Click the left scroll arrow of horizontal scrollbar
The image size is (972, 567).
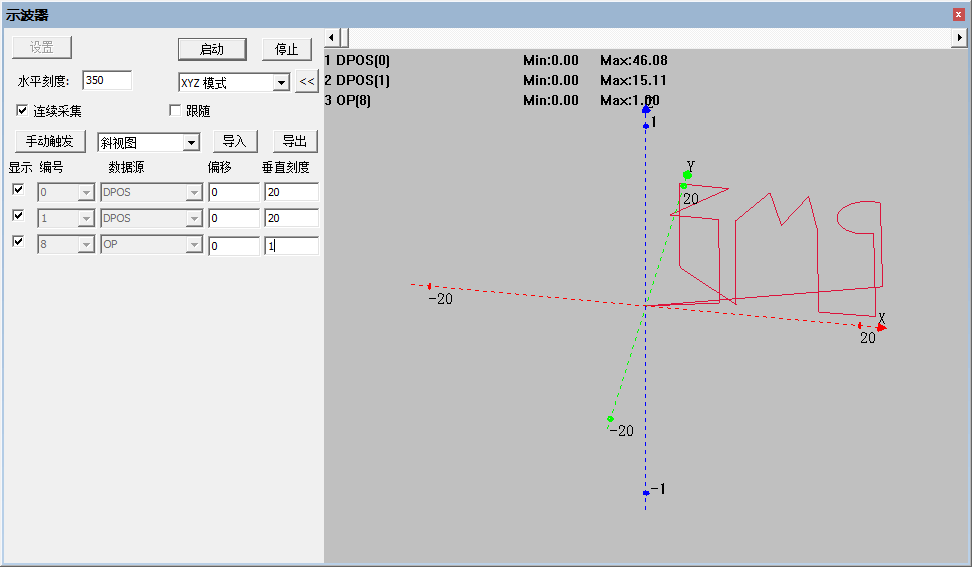tap(332, 37)
